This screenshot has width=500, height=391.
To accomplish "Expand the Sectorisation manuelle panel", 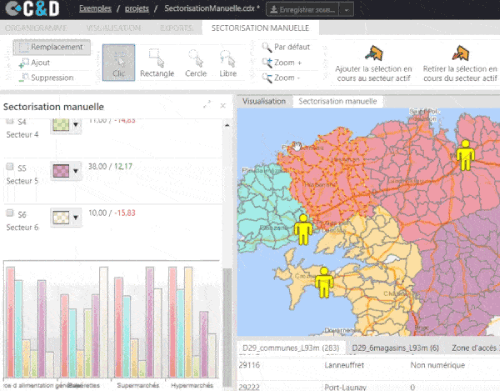I will tap(207, 105).
